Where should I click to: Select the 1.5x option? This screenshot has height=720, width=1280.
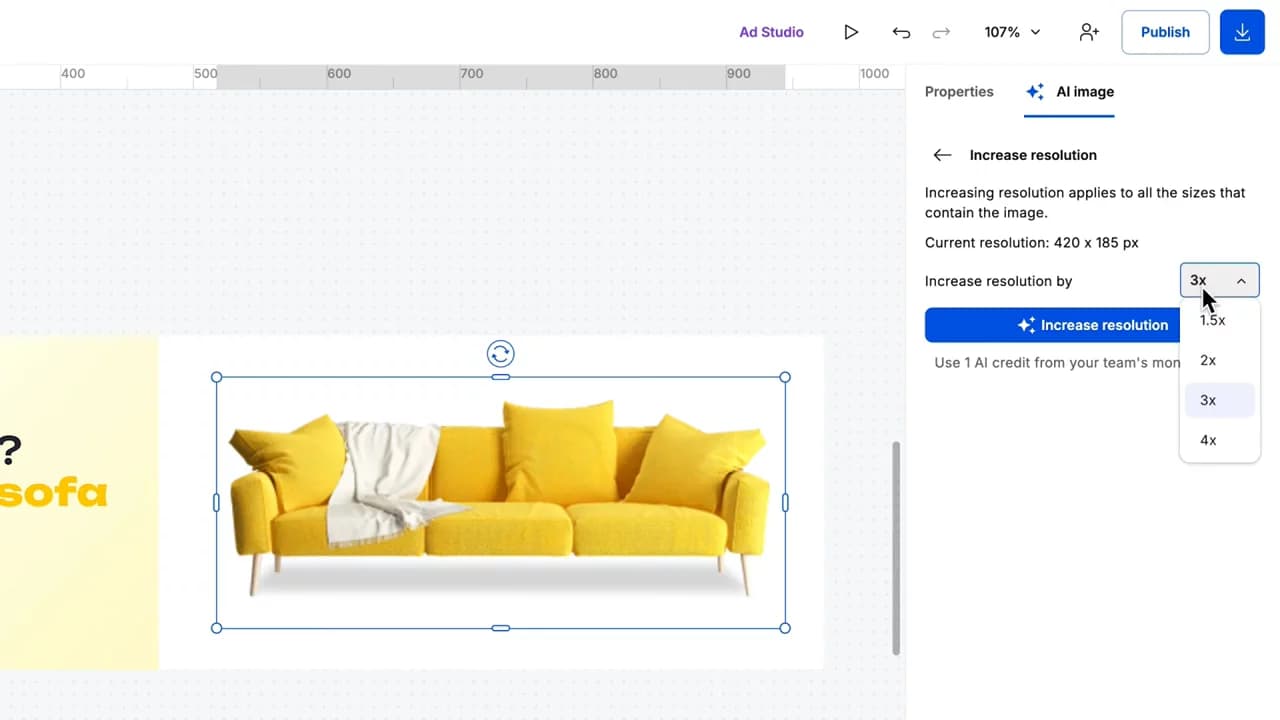point(1213,321)
